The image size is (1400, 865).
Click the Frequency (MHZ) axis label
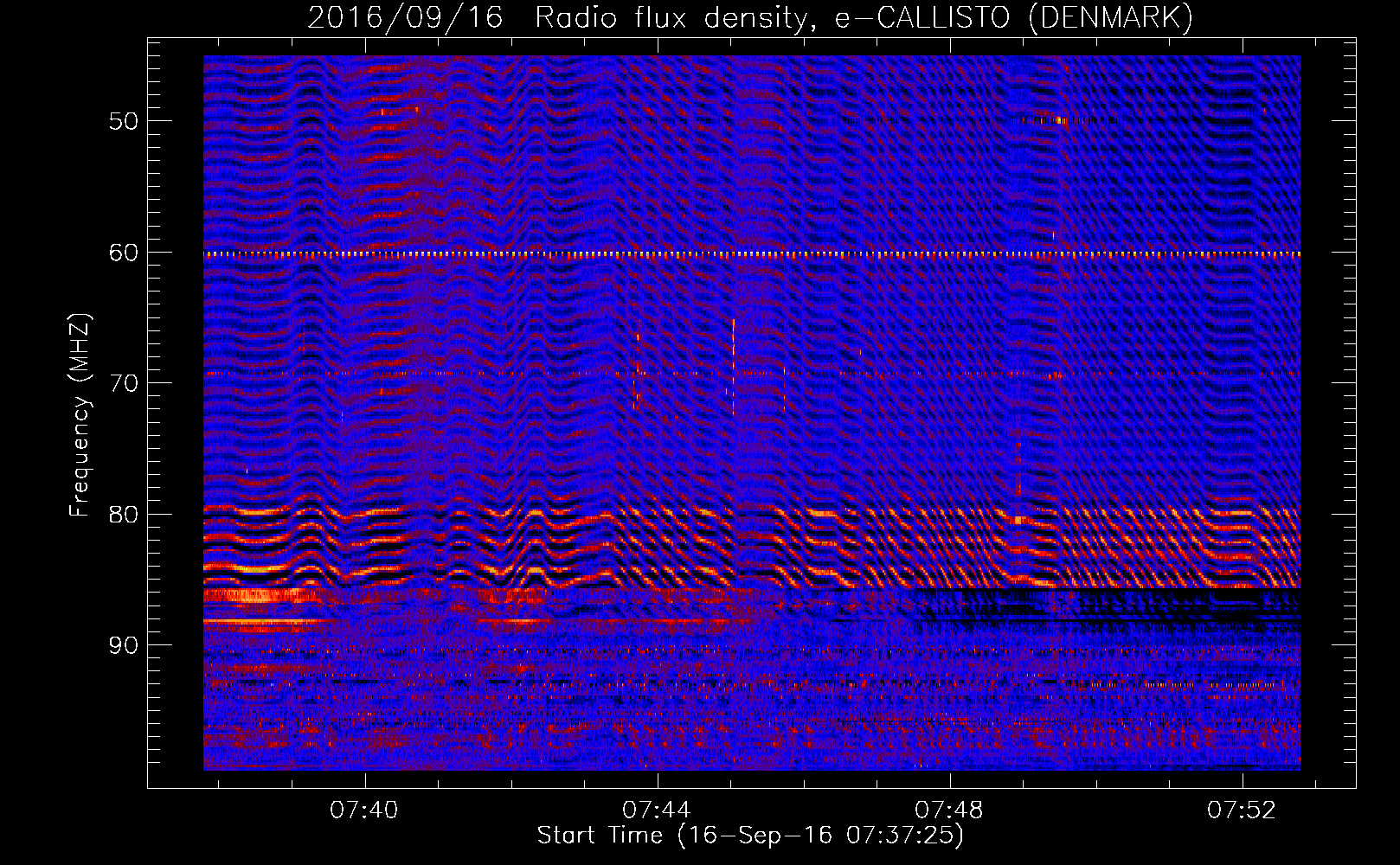coord(80,415)
